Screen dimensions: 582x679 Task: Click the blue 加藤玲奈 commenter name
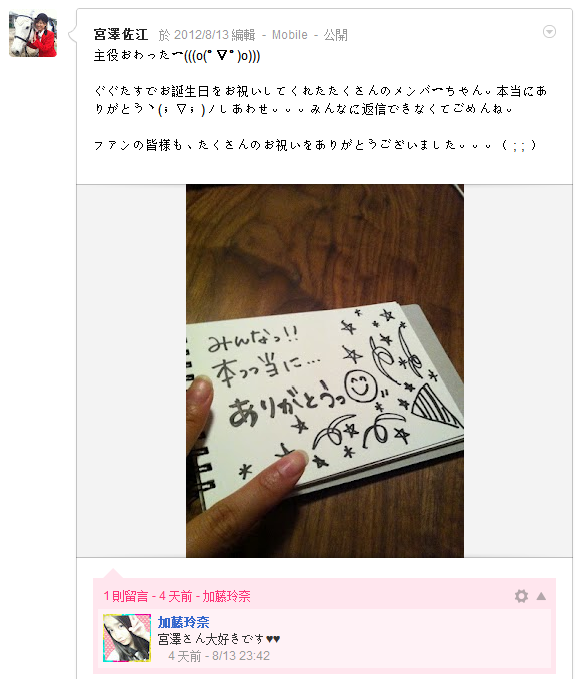(184, 622)
